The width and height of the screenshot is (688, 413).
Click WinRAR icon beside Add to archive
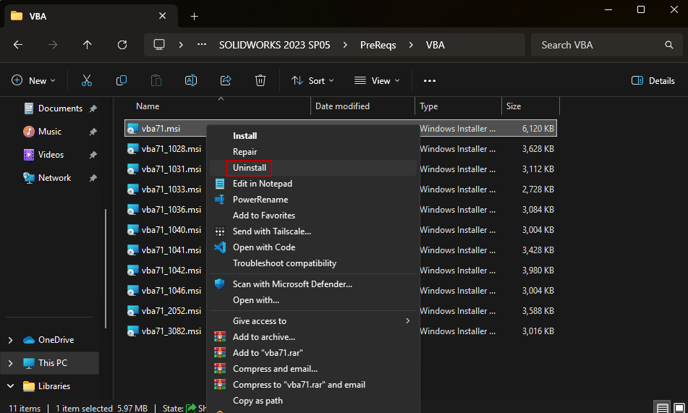tap(220, 337)
